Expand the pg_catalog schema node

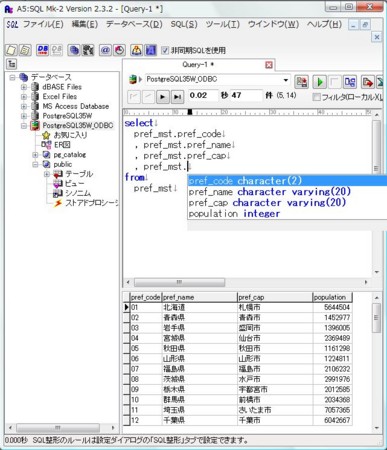(x=35, y=155)
